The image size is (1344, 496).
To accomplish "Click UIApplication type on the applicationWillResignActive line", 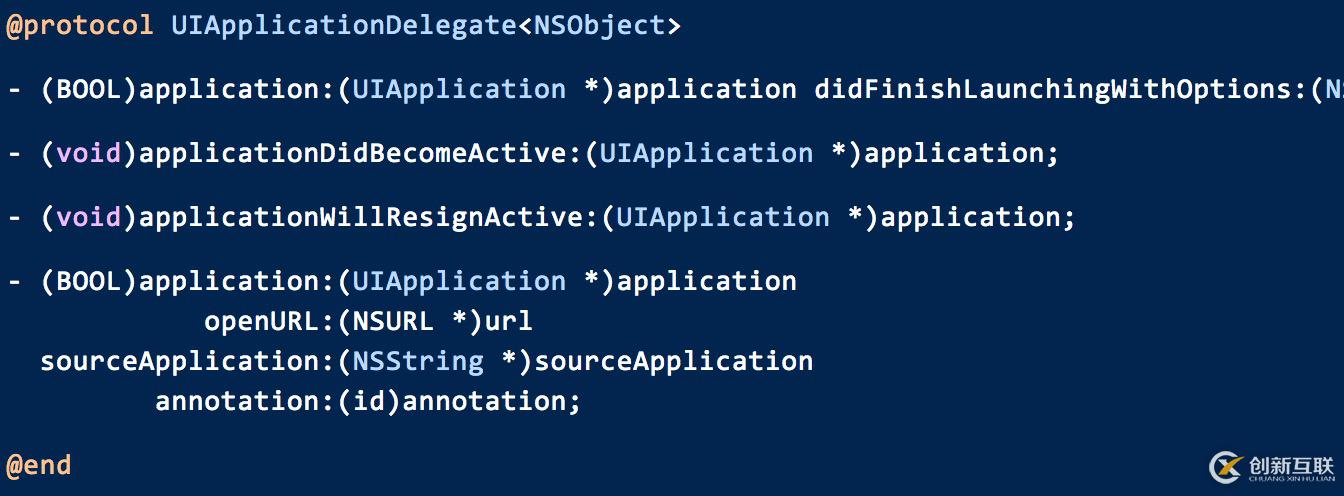I will click(x=722, y=217).
